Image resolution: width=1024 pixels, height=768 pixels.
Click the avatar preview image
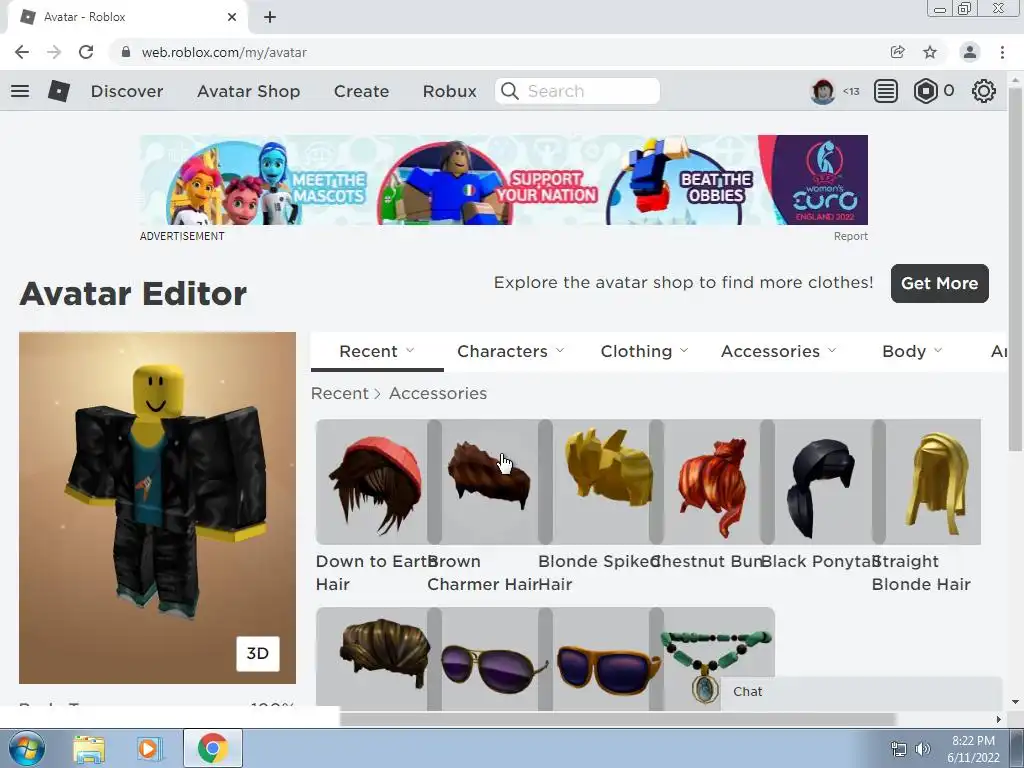[157, 507]
